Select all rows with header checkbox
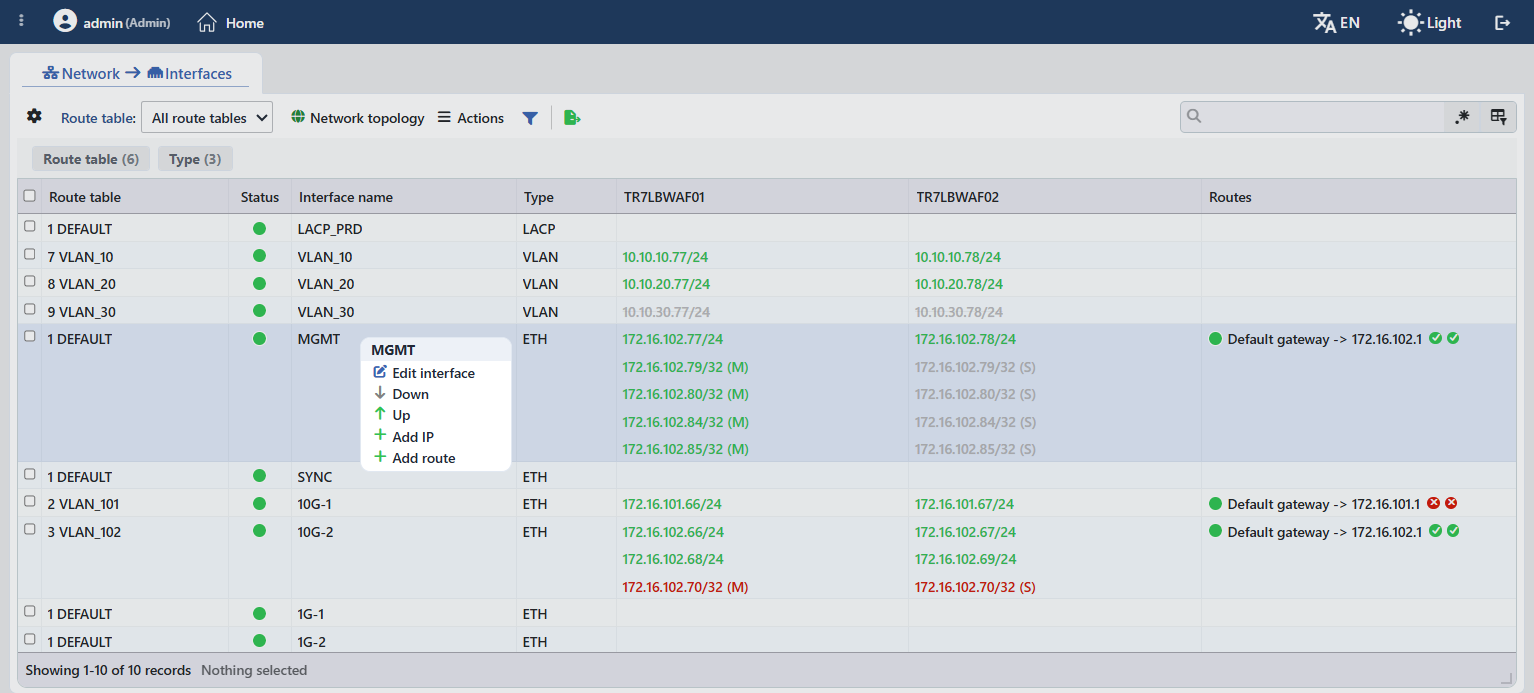1534x693 pixels. pyautogui.click(x=30, y=196)
